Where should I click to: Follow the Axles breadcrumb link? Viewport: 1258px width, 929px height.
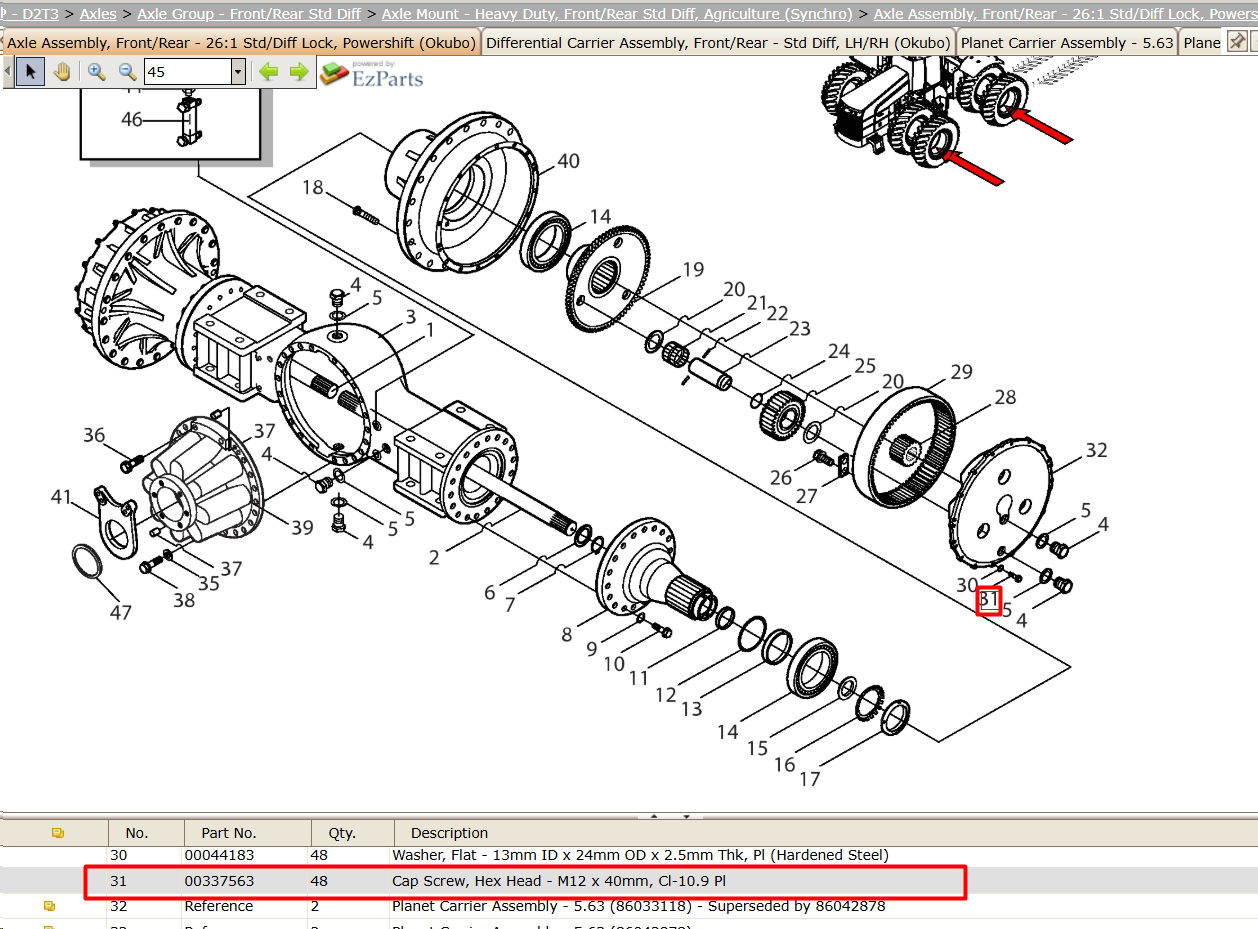(x=98, y=14)
